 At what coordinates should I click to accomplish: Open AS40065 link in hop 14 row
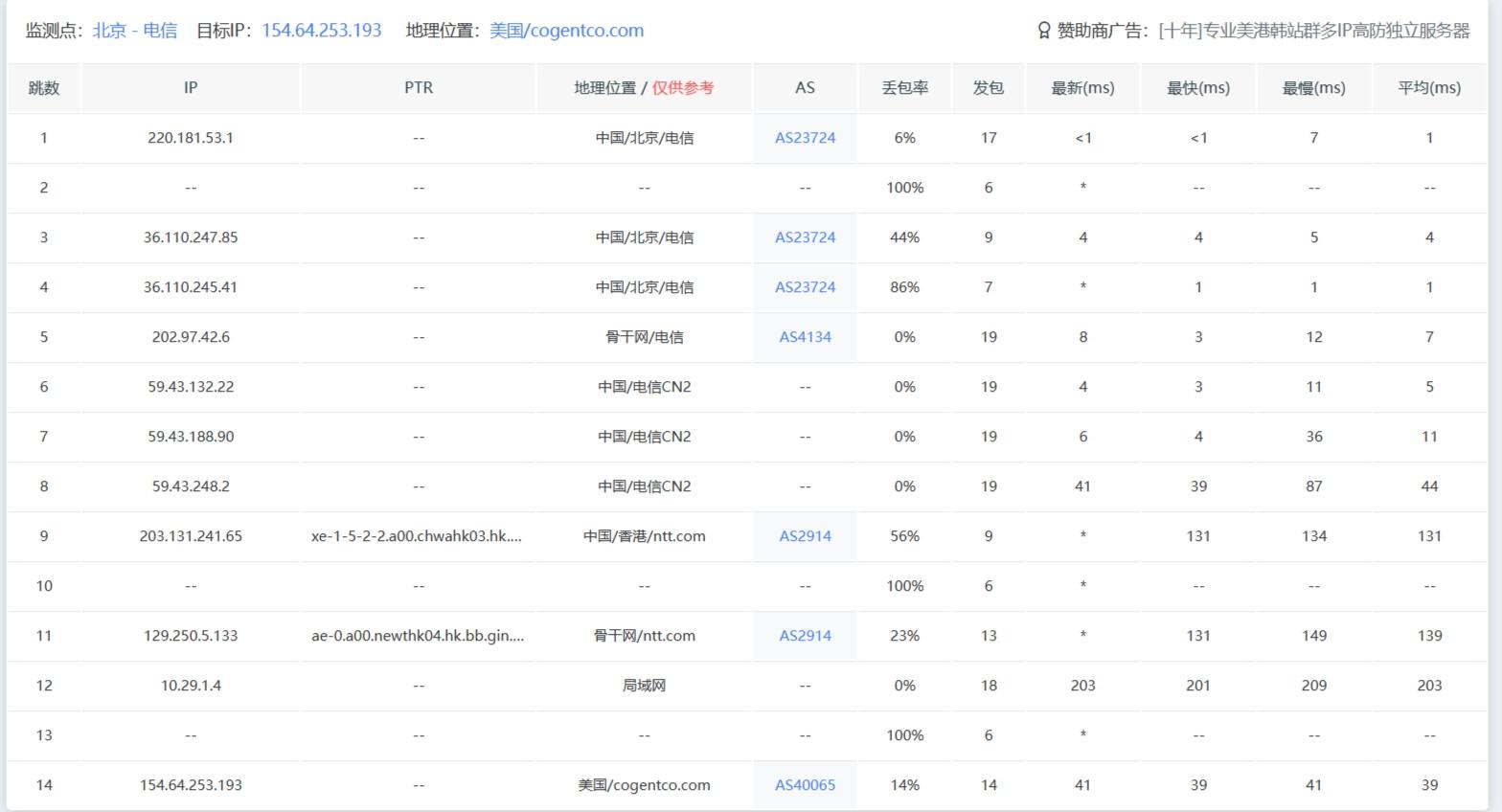(x=805, y=785)
